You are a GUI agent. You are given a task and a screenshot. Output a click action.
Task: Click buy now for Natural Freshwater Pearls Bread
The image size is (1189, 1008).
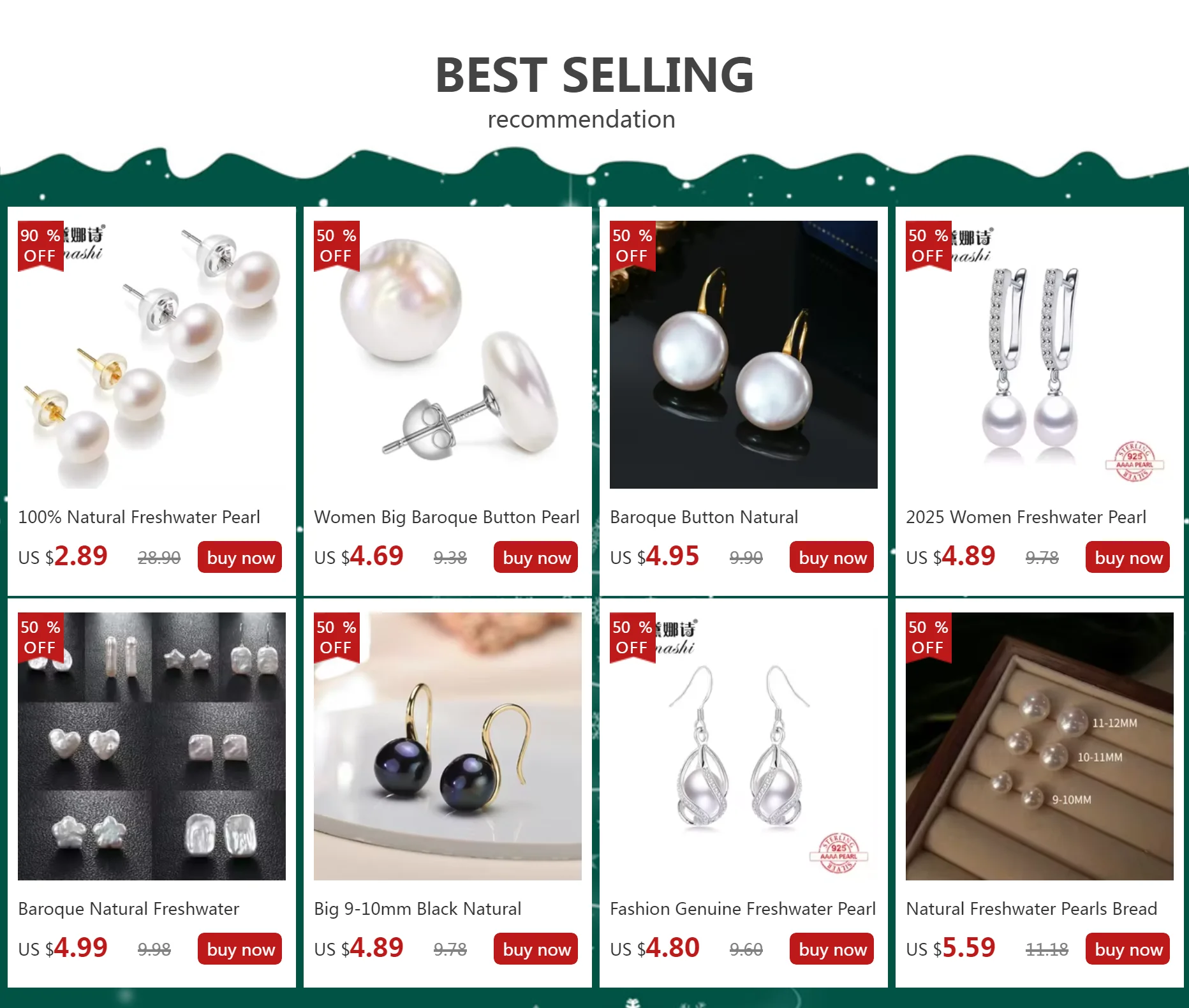pos(1128,949)
